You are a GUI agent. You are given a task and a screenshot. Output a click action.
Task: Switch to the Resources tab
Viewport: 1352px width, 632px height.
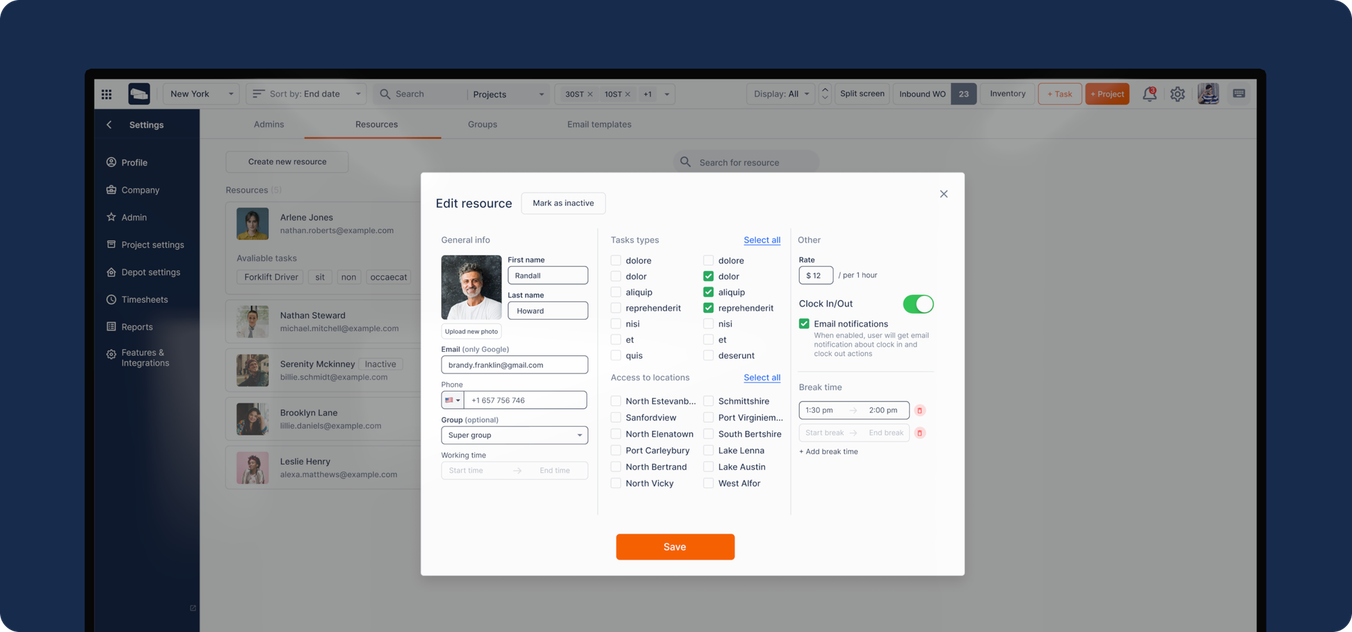tap(376, 124)
